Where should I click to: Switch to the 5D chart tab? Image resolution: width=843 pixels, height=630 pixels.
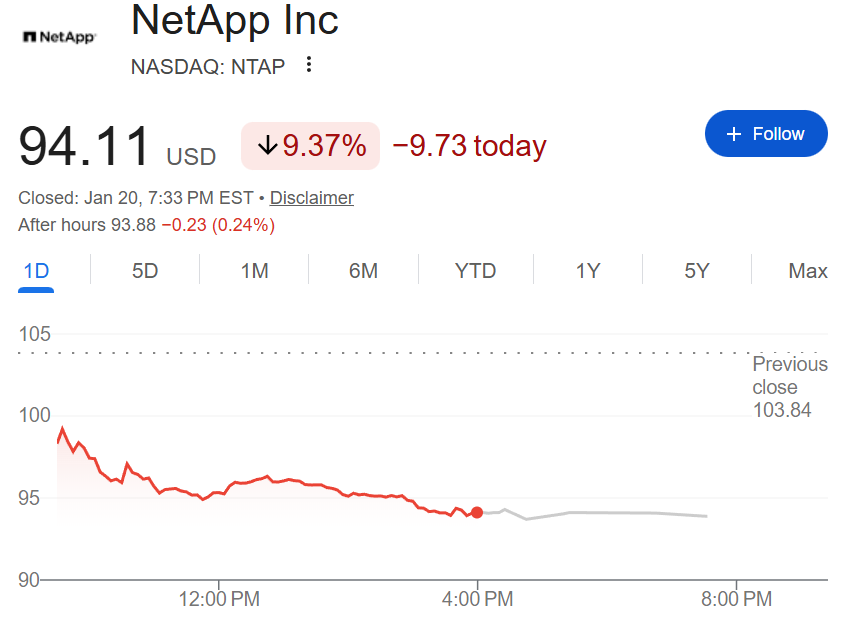tap(145, 270)
